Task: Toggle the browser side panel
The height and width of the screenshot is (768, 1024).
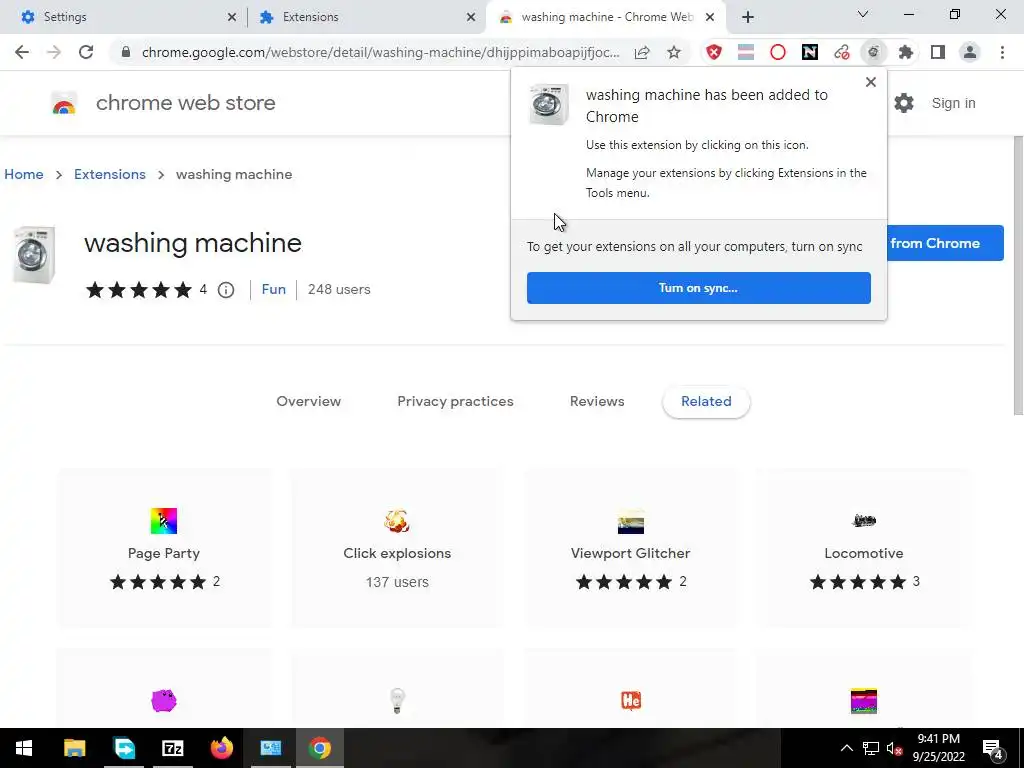Action: pyautogui.click(x=938, y=52)
